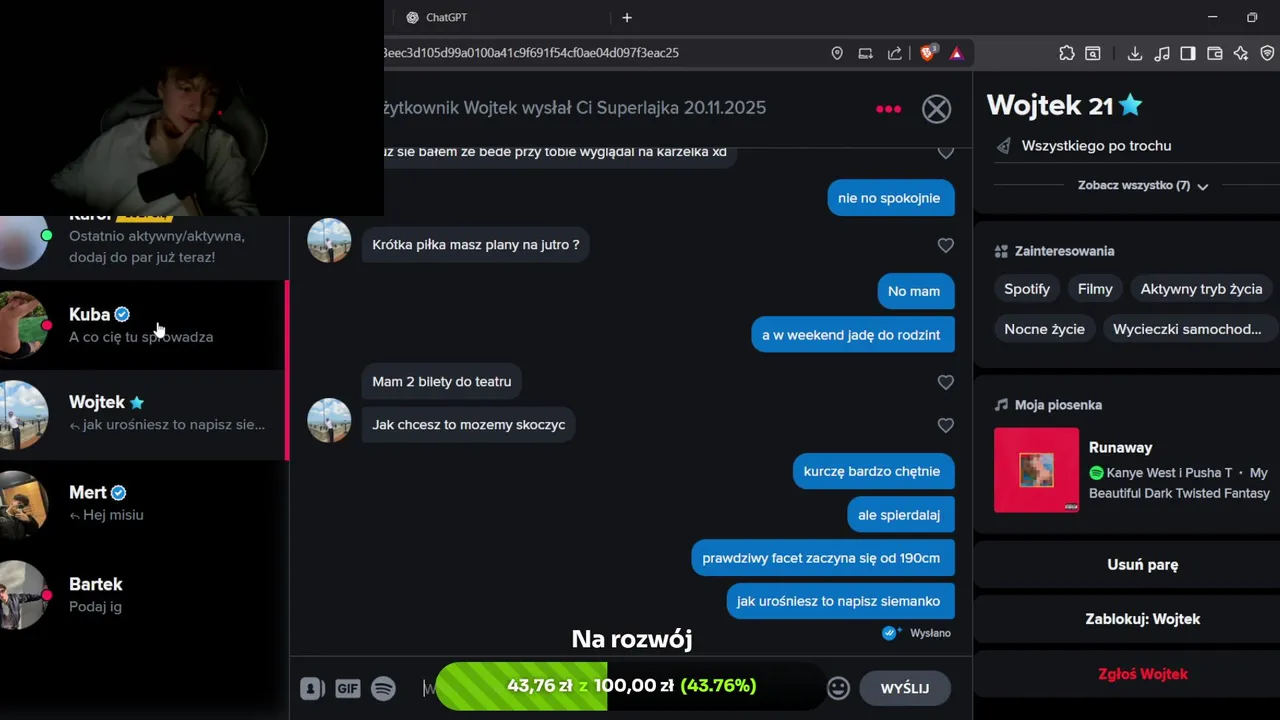Close the Wojtek chat with X icon

coord(936,108)
